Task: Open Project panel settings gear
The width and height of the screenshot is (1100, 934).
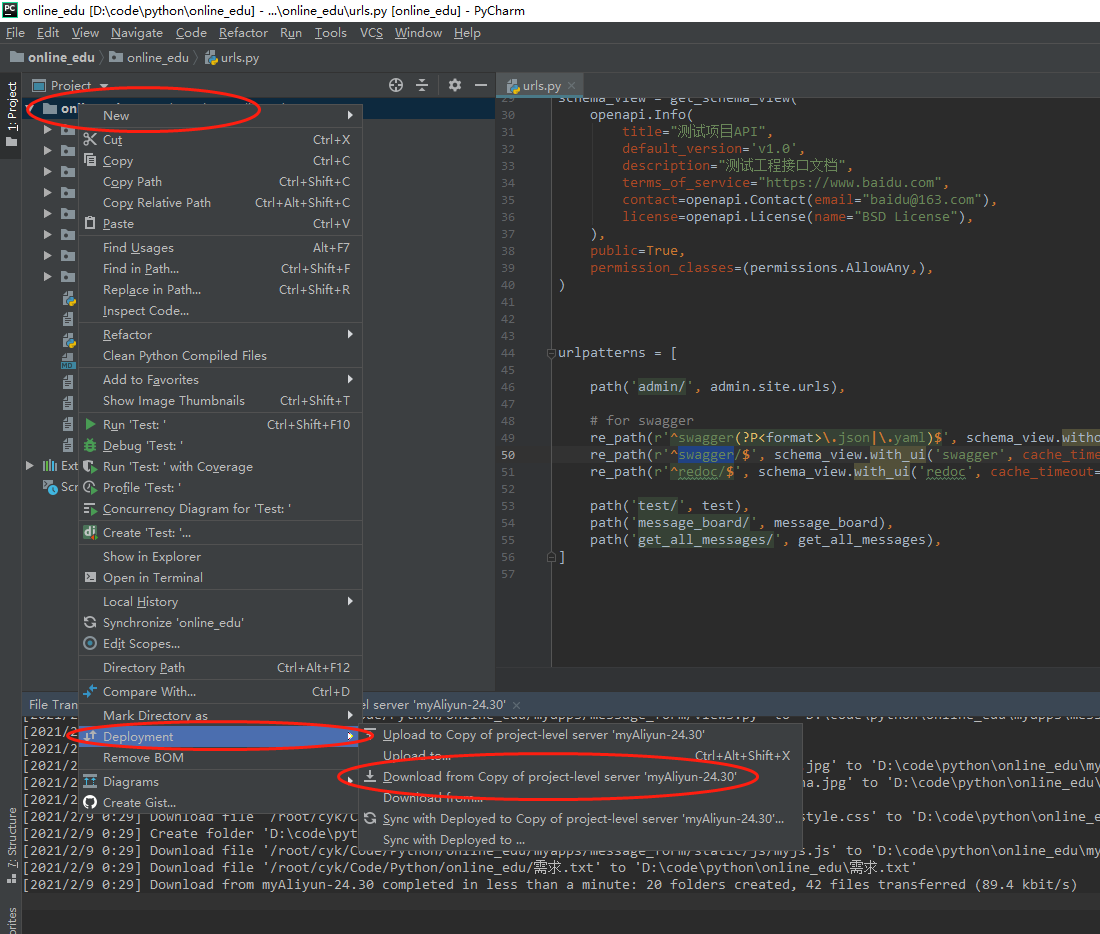Action: 455,85
